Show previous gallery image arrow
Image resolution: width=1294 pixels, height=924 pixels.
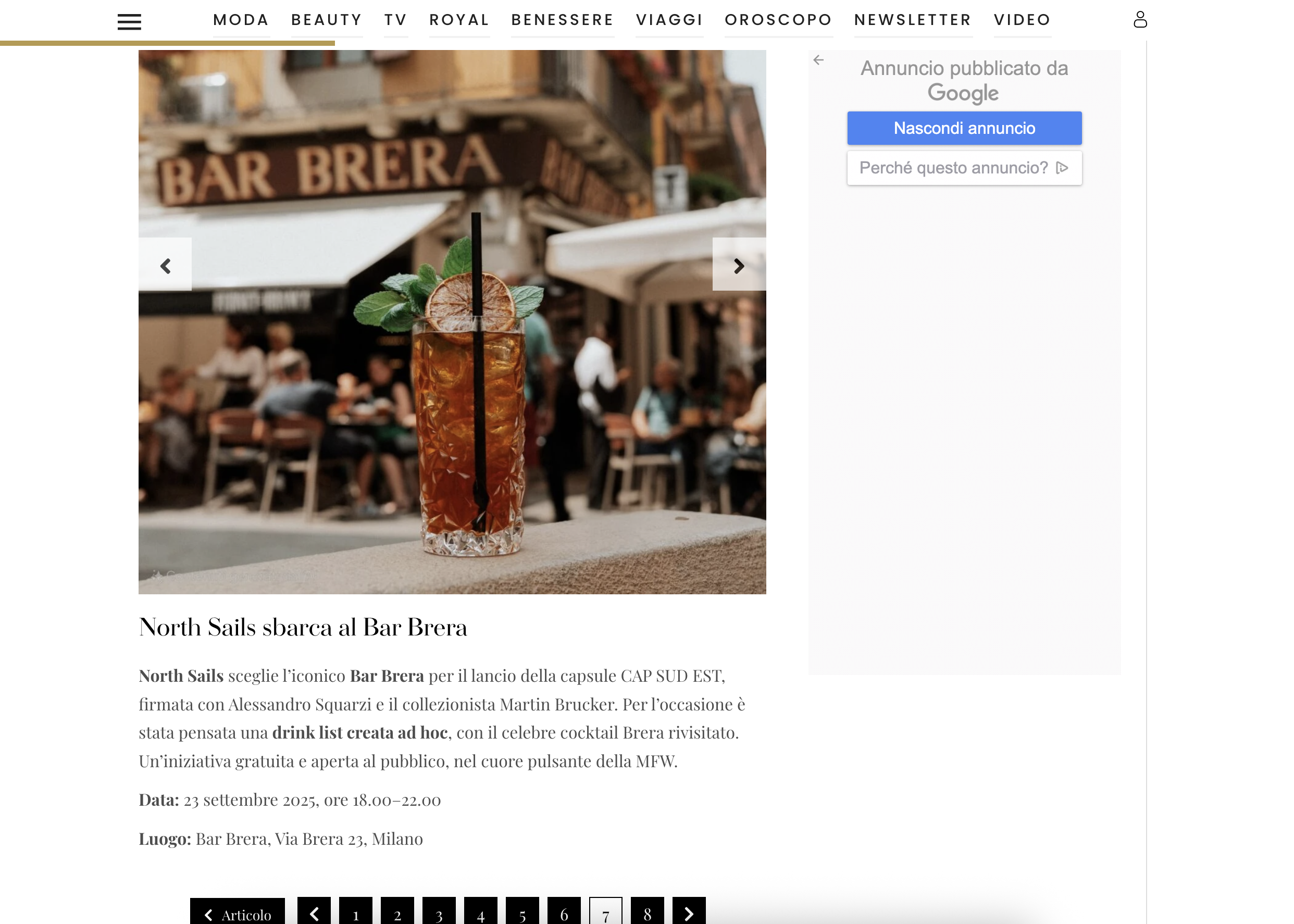click(165, 265)
